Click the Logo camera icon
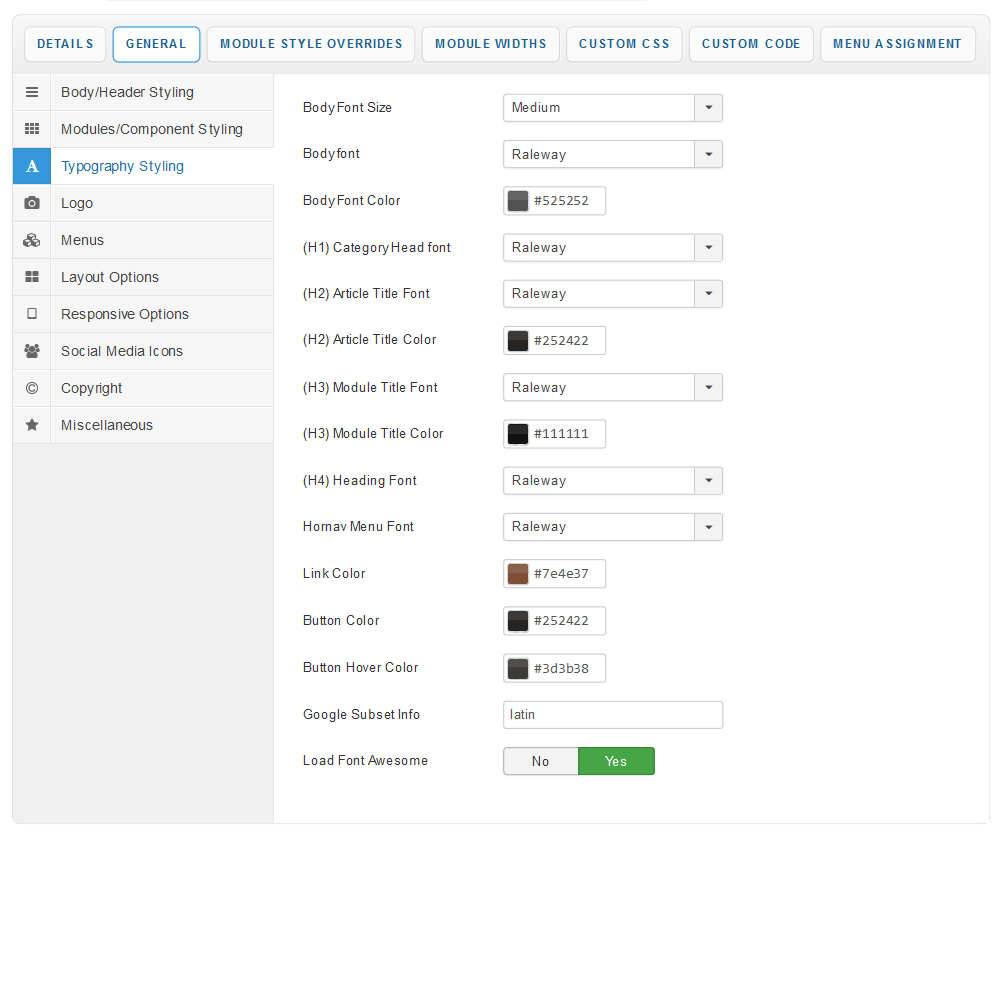Image resolution: width=1005 pixels, height=1005 pixels. [x=32, y=203]
